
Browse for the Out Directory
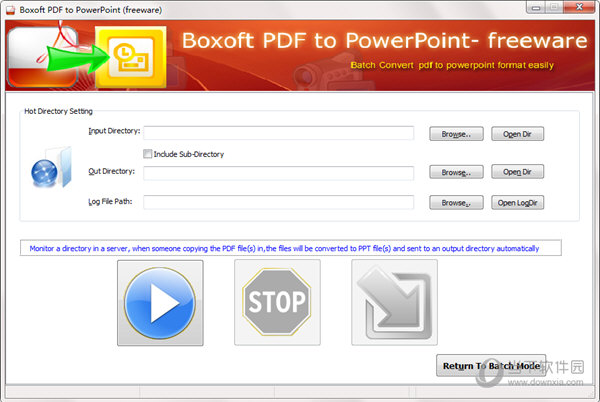(456, 172)
